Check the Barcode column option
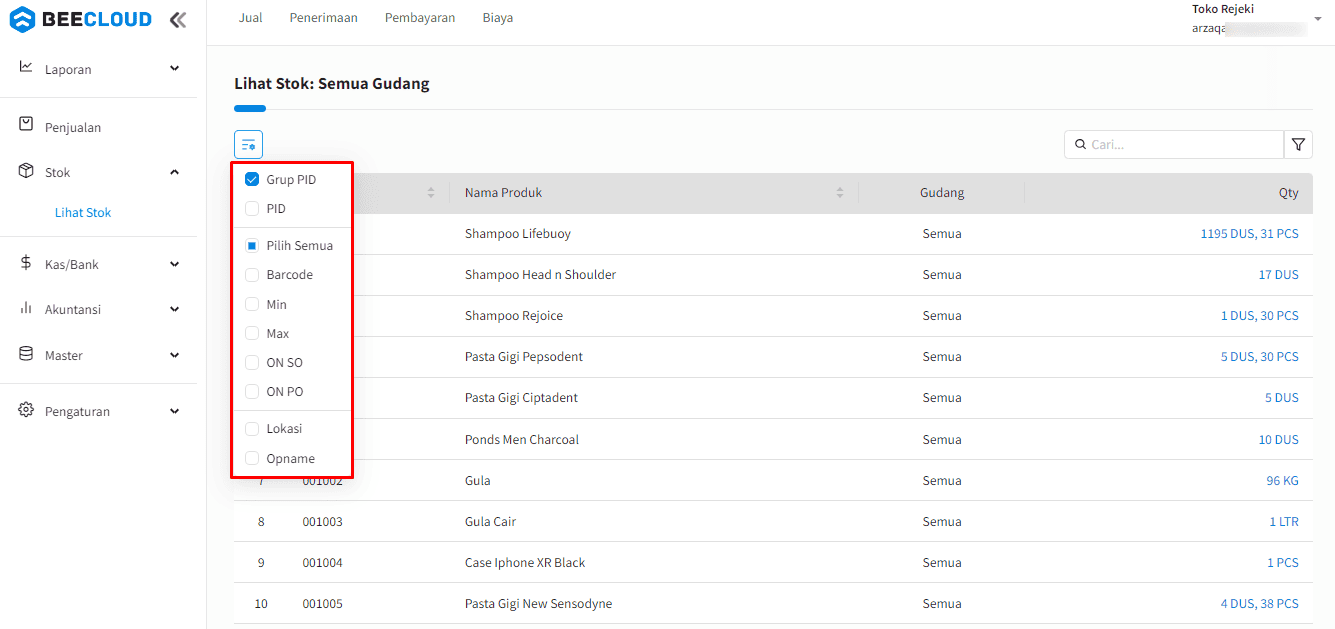Viewport: 1335px width, 629px height. point(252,274)
